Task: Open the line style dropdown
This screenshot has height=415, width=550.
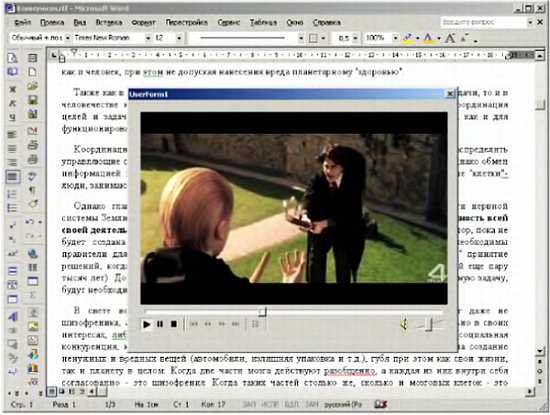Action: click(301, 38)
